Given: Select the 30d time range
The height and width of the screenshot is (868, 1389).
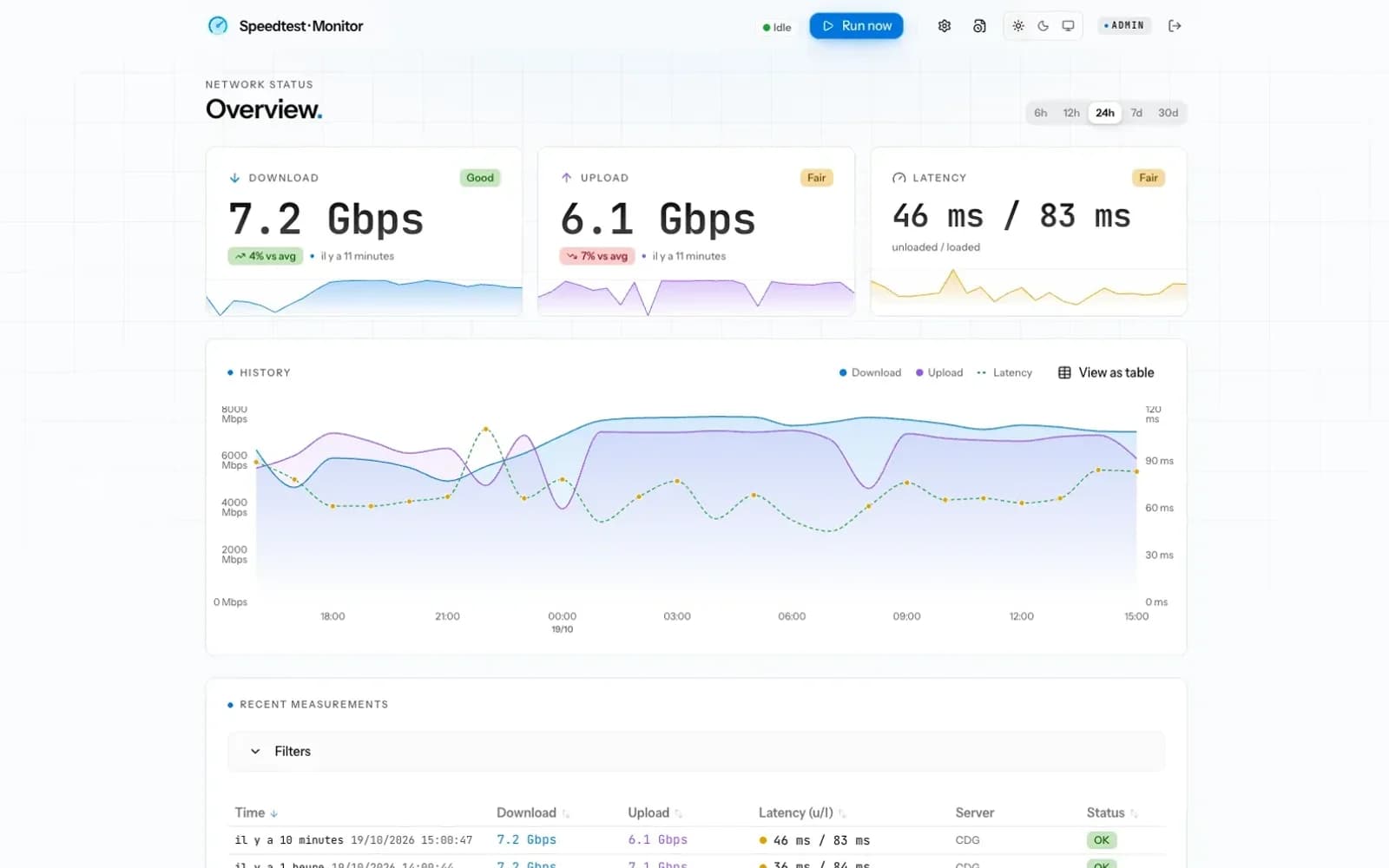Looking at the screenshot, I should point(1168,113).
